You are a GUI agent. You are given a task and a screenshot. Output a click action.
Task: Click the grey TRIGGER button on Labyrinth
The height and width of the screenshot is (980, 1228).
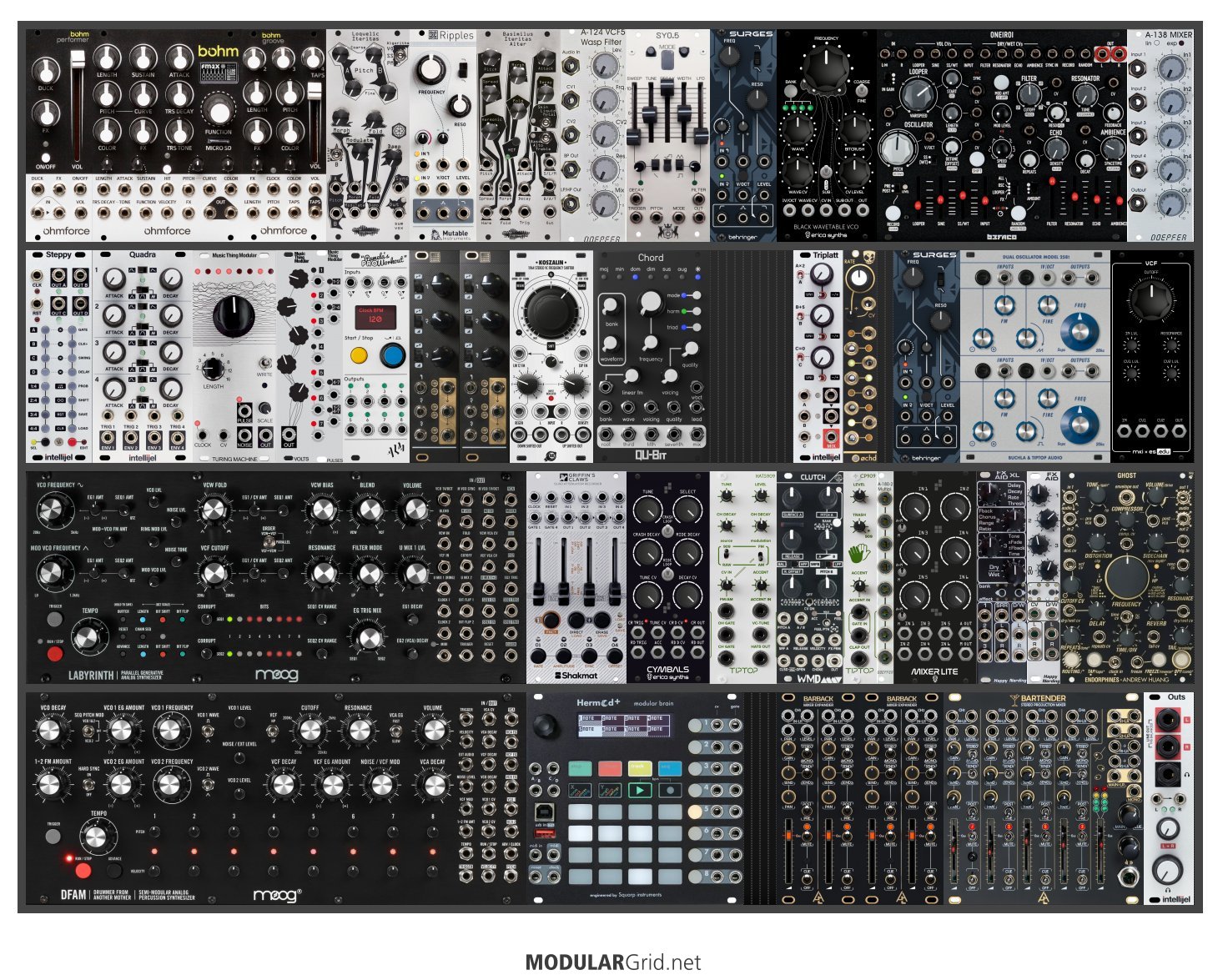54,619
